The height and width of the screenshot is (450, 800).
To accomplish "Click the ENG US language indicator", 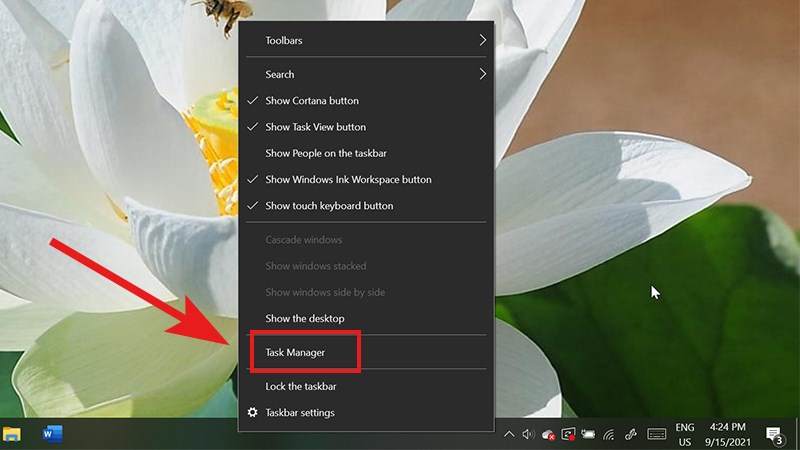I will point(685,435).
